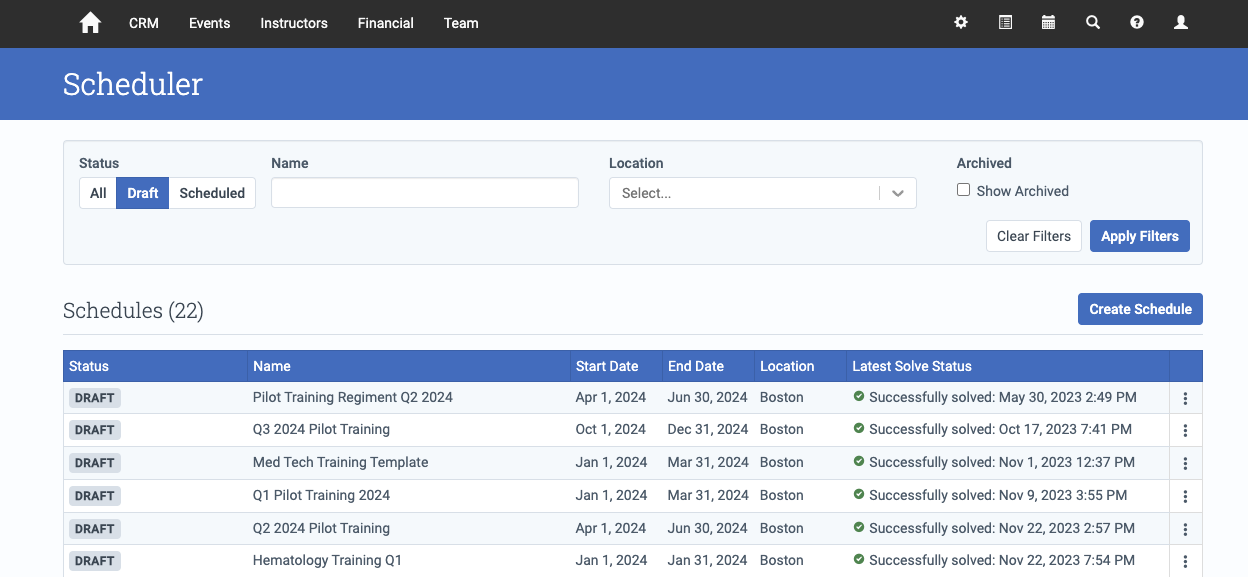Viewport: 1248px width, 577px height.
Task: Click the search magnifier icon
Action: tap(1093, 22)
